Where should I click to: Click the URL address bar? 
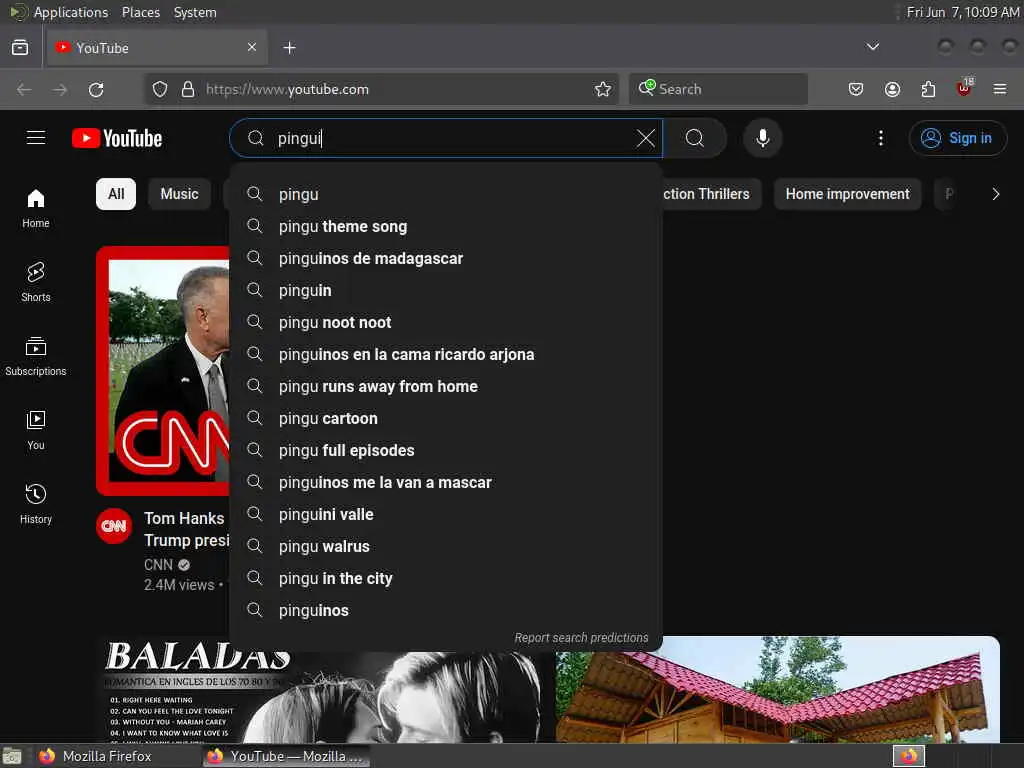(x=379, y=89)
